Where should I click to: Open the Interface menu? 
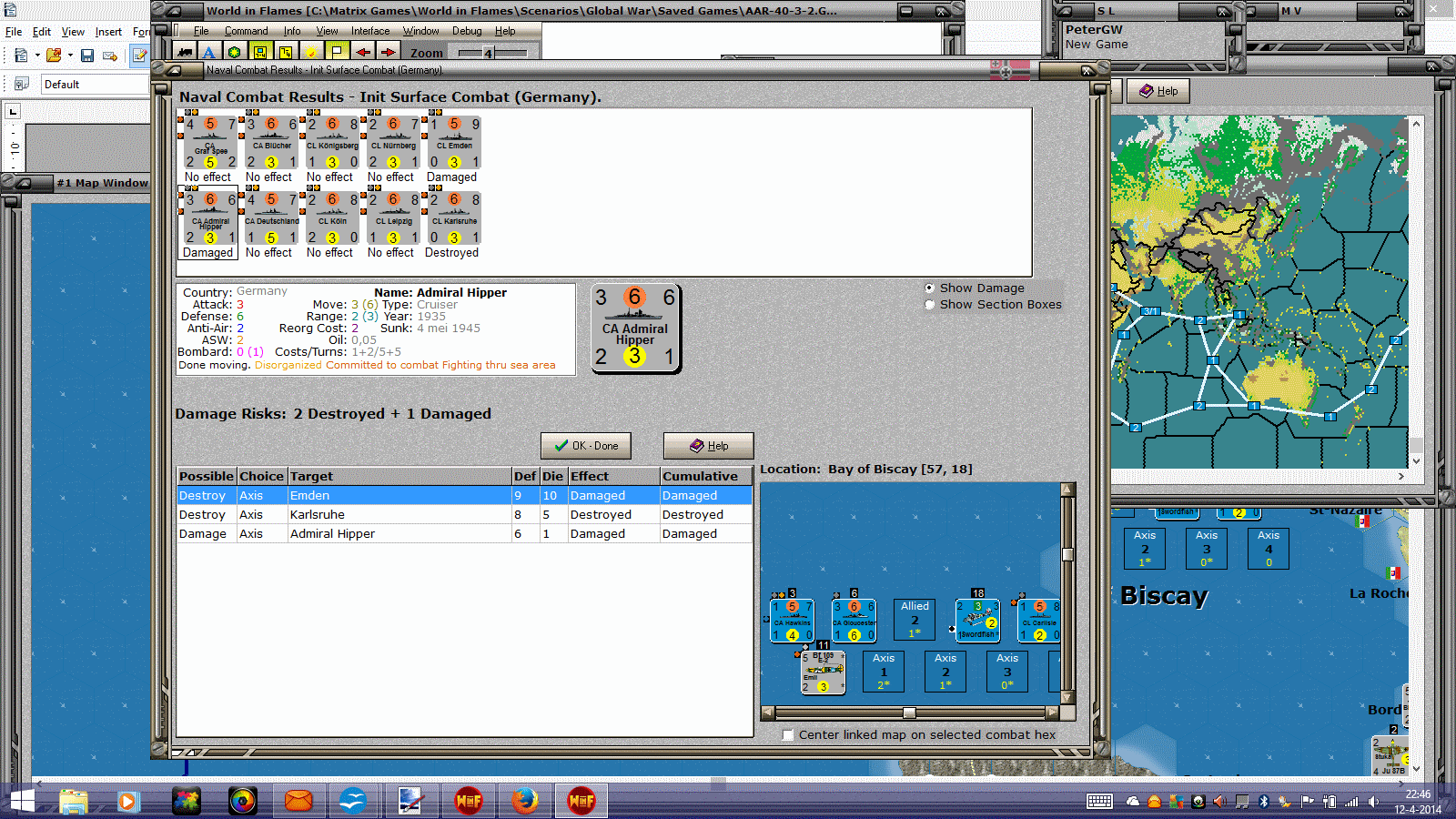coord(370,31)
